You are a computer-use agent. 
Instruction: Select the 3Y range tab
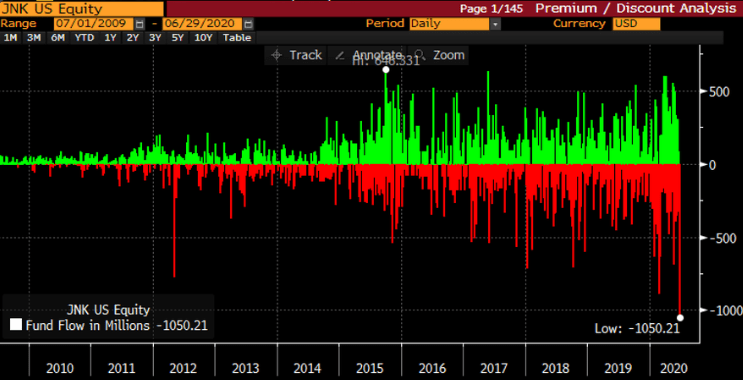click(155, 38)
